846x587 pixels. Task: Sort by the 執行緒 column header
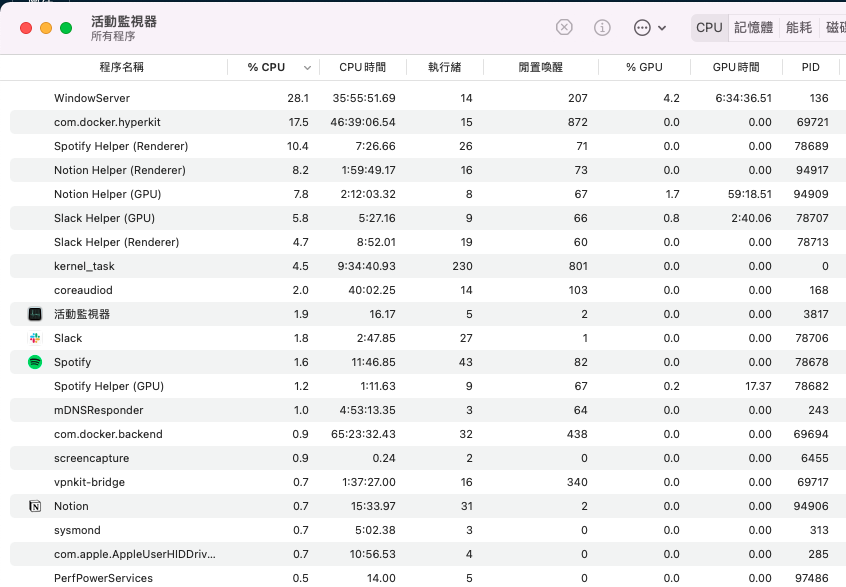tap(445, 67)
